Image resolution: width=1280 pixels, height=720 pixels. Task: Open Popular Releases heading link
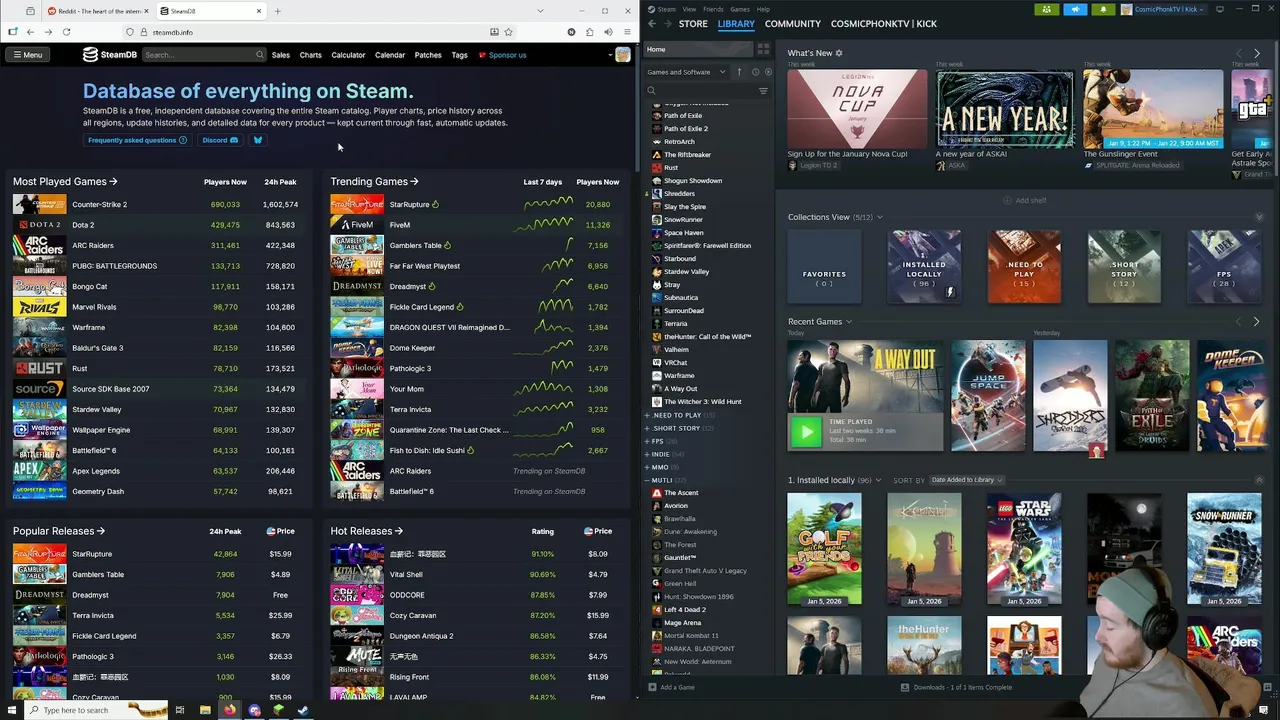point(59,531)
